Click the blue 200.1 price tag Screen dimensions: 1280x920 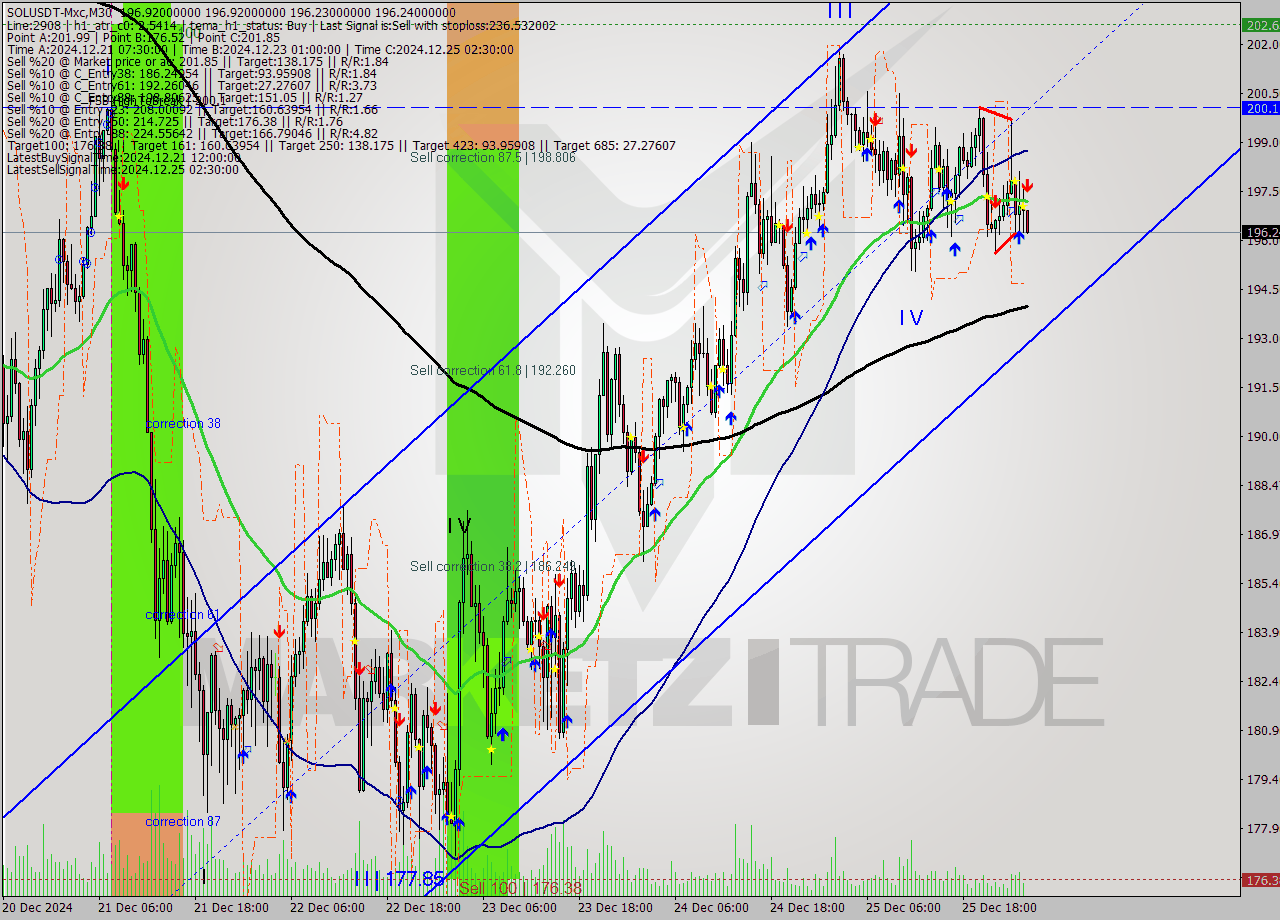[1260, 107]
